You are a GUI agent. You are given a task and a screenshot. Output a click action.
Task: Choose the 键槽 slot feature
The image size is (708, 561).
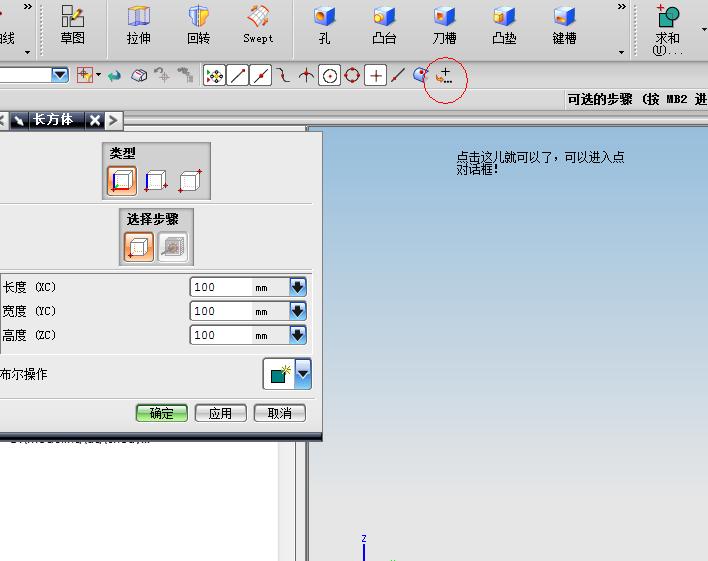564,25
